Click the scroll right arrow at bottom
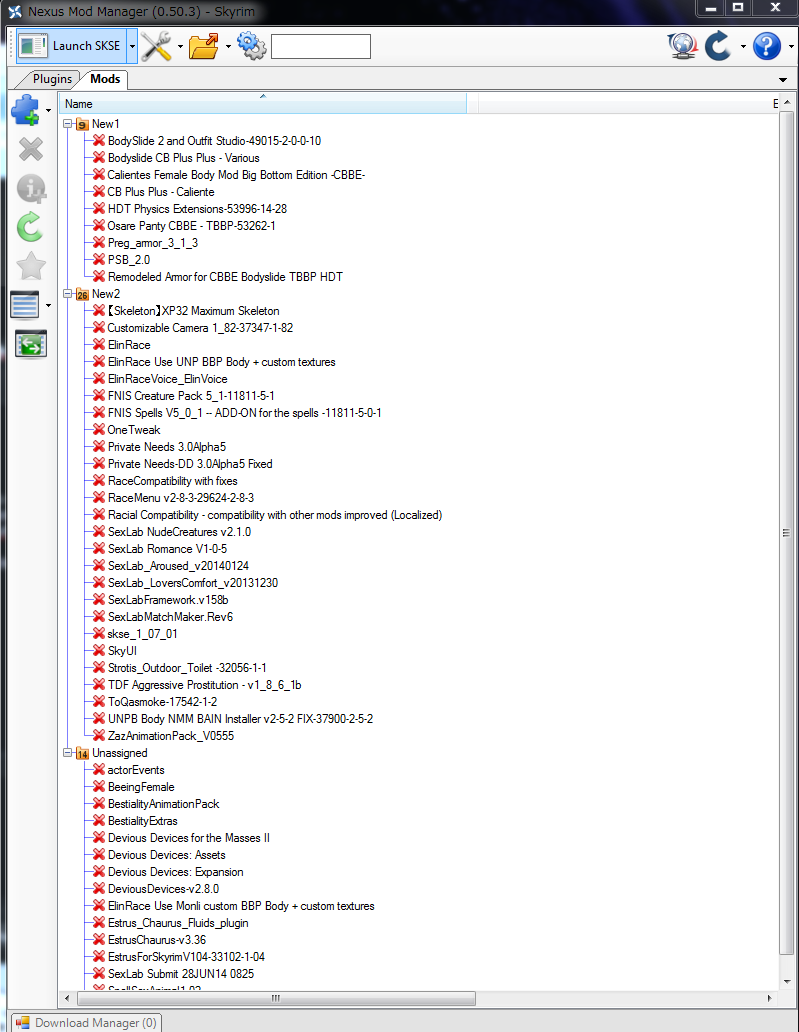 769,998
